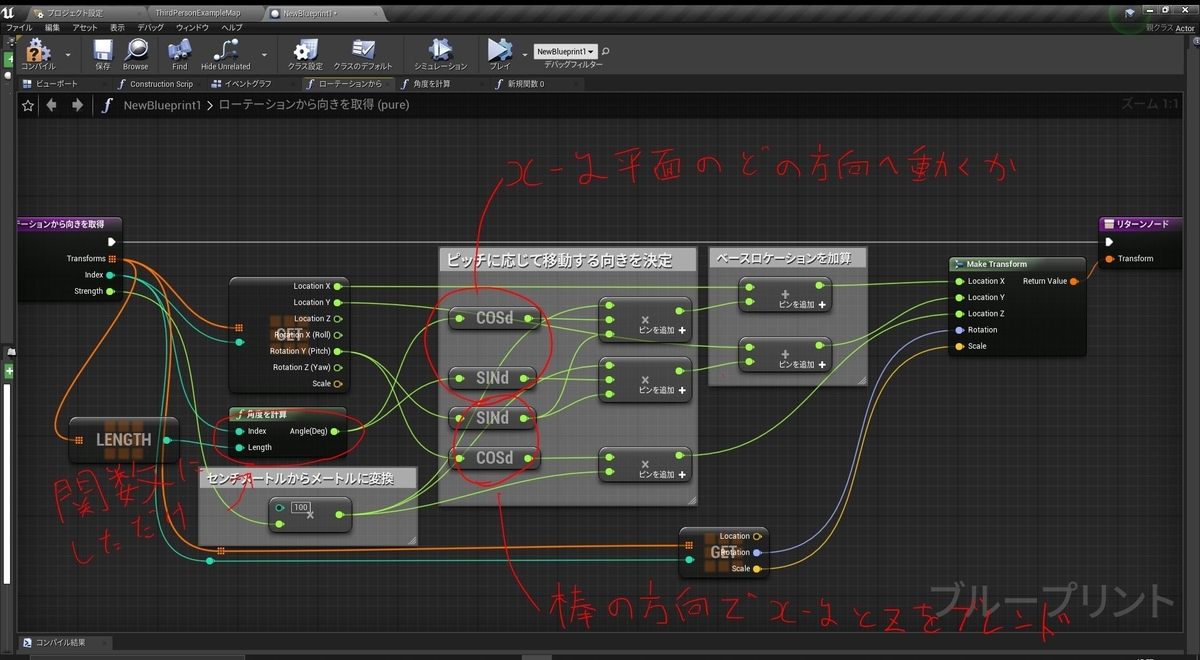Click the Transforms array pin on entry node
The height and width of the screenshot is (660, 1200).
(111, 259)
